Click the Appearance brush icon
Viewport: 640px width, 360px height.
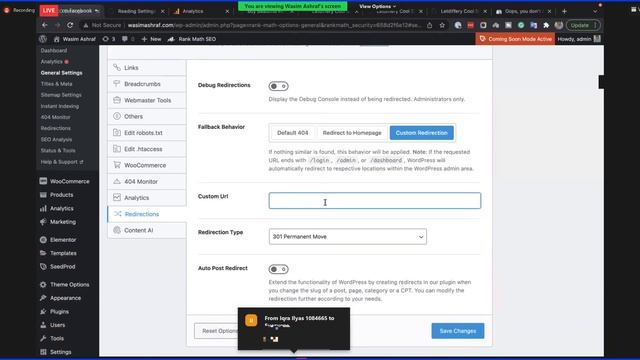click(x=43, y=298)
